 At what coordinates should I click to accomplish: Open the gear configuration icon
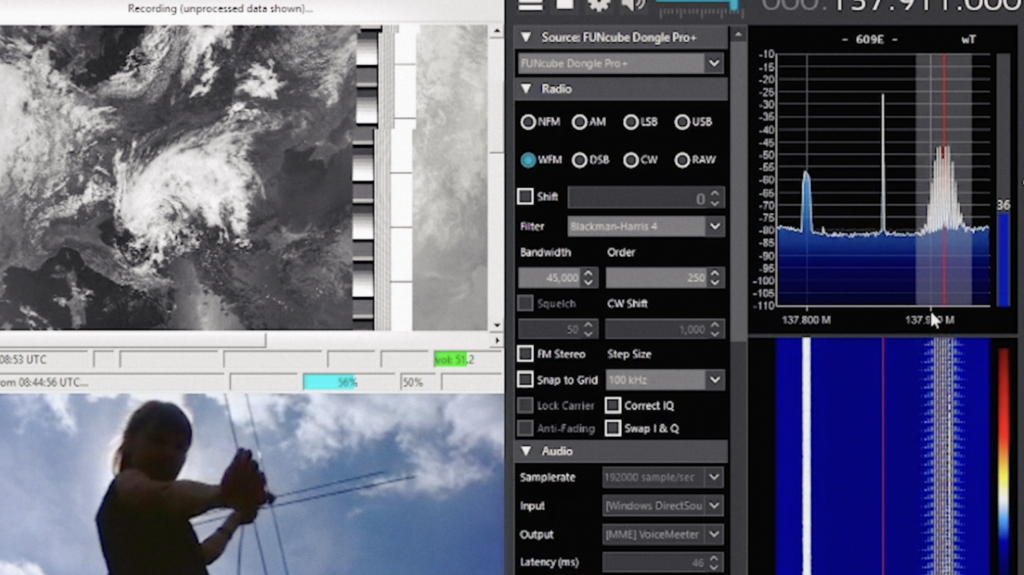coord(598,4)
